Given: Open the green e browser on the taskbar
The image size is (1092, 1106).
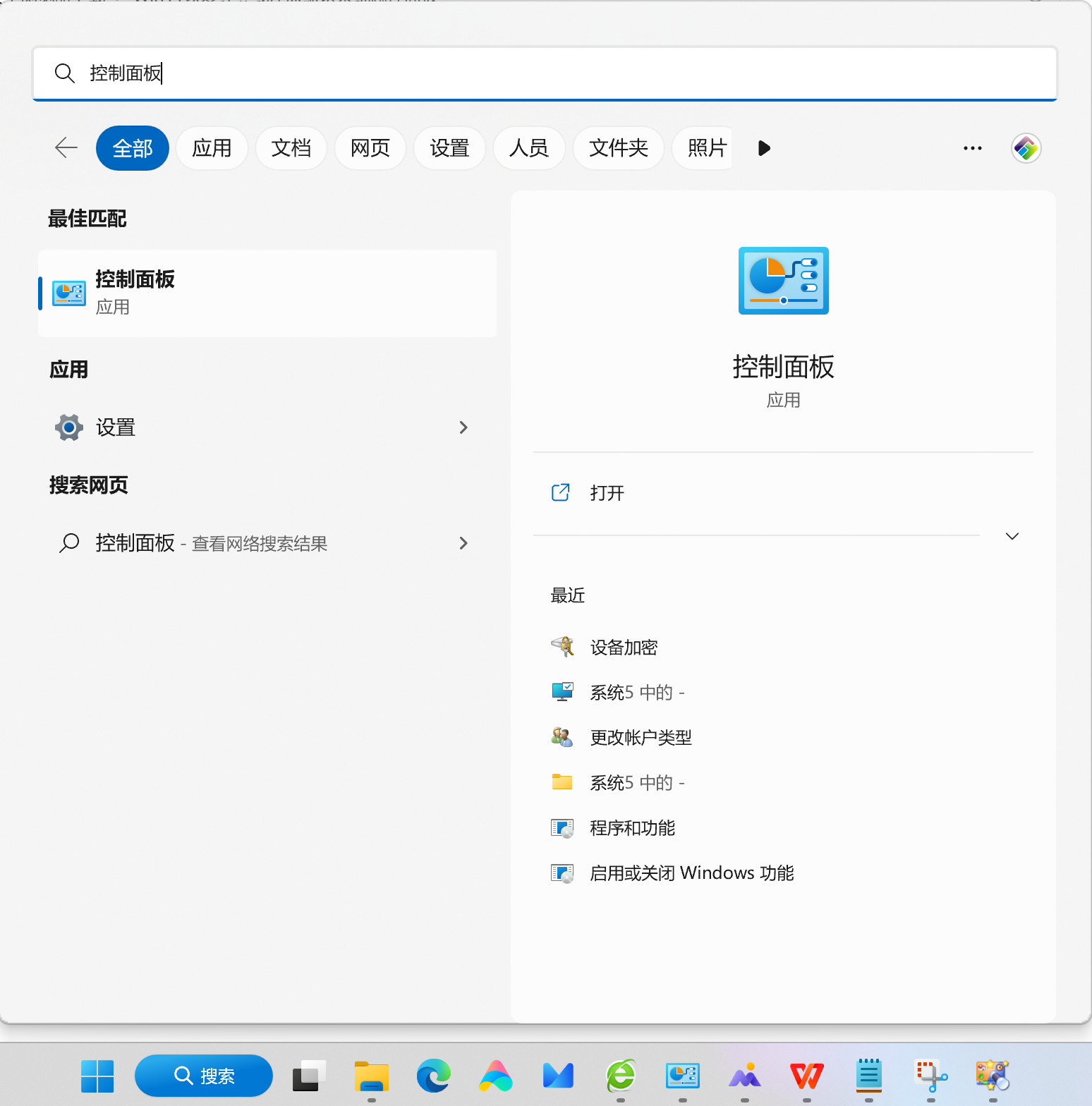Looking at the screenshot, I should coord(621,1076).
